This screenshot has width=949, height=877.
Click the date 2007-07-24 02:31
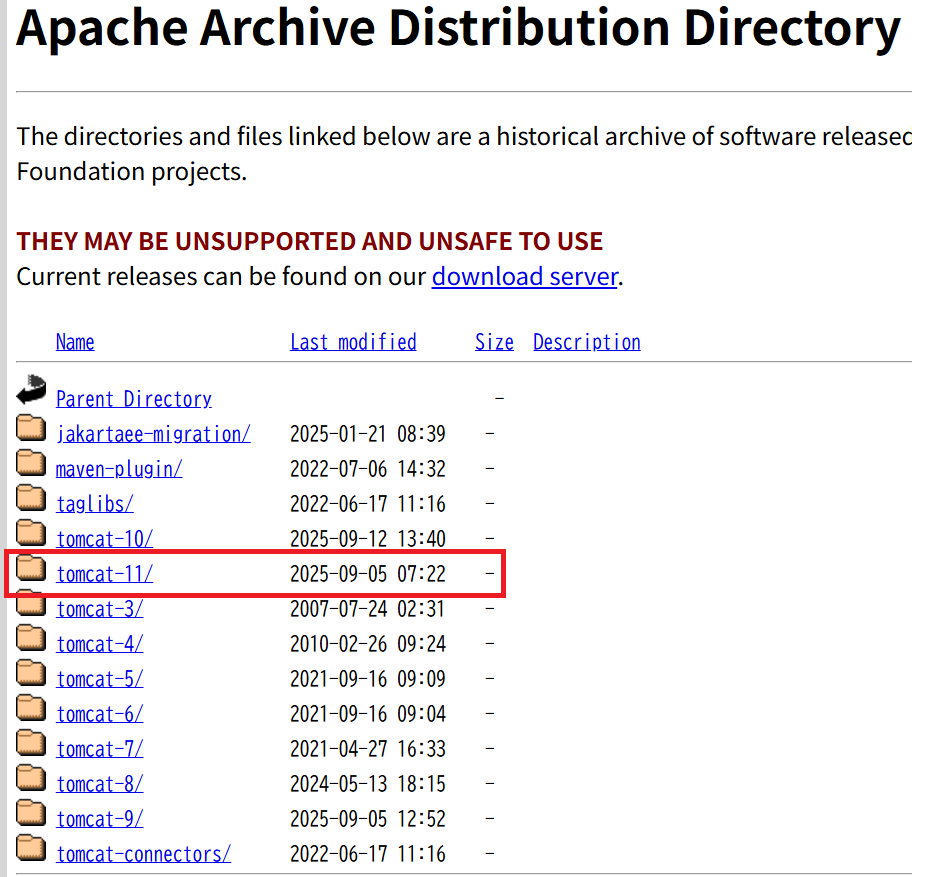point(367,609)
